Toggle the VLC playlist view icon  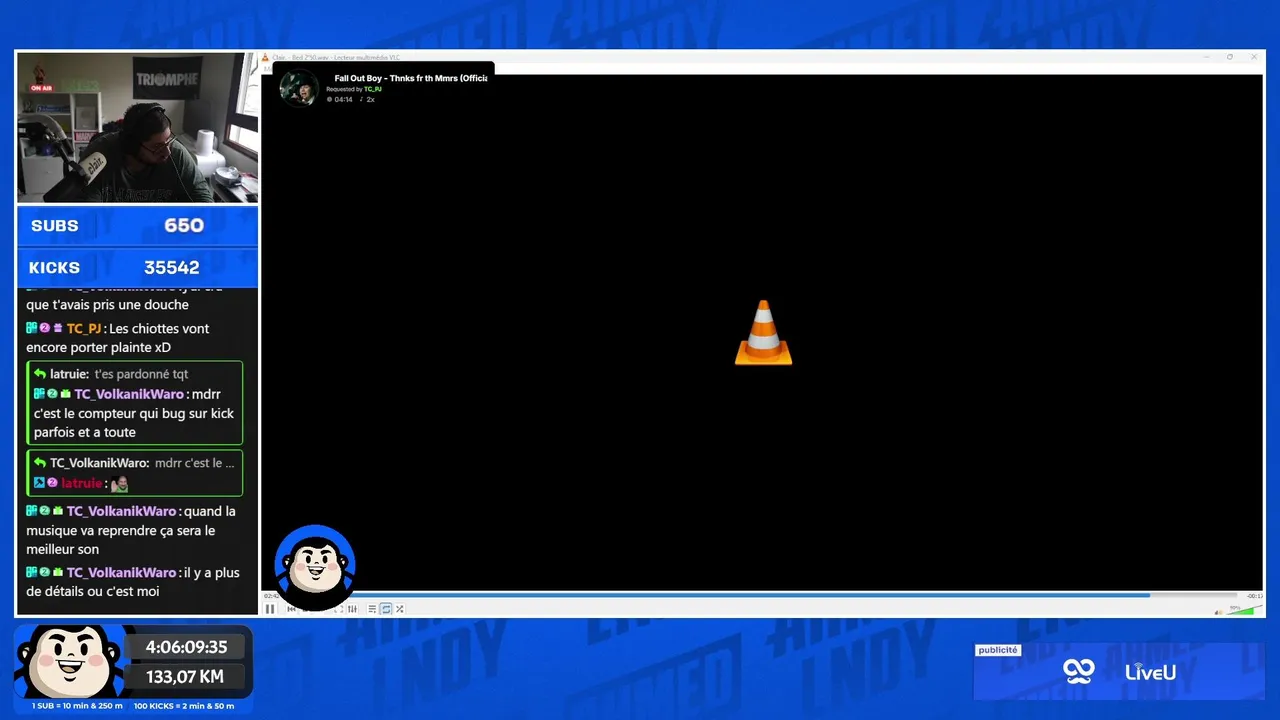pos(372,609)
